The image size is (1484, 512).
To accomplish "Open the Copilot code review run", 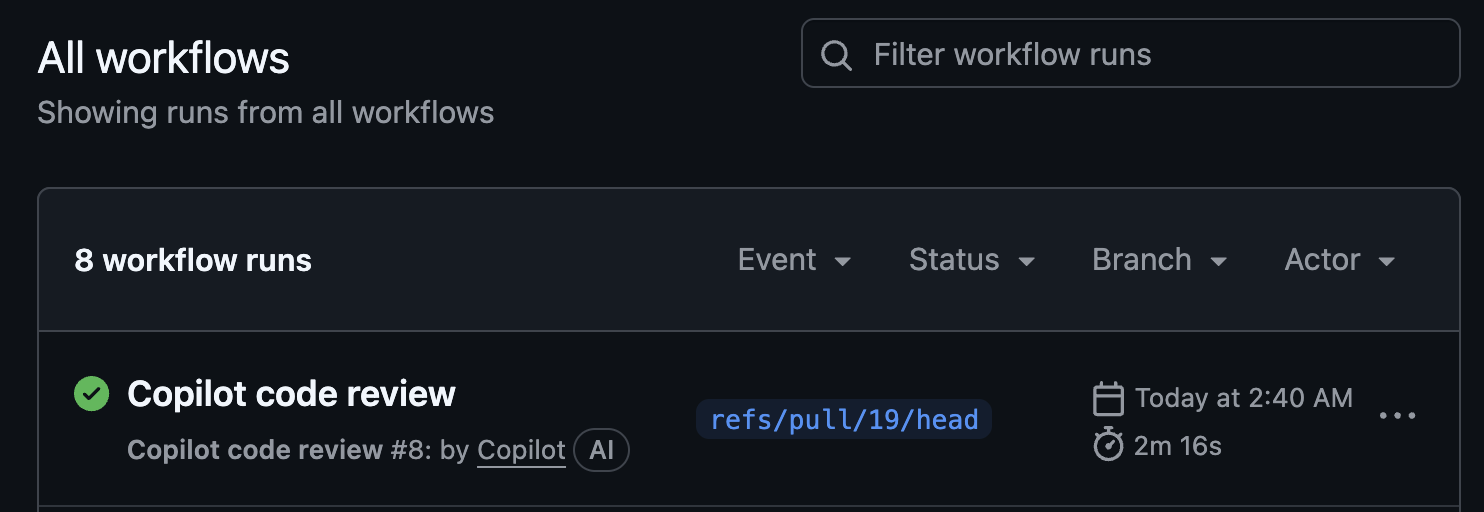I will pos(291,394).
